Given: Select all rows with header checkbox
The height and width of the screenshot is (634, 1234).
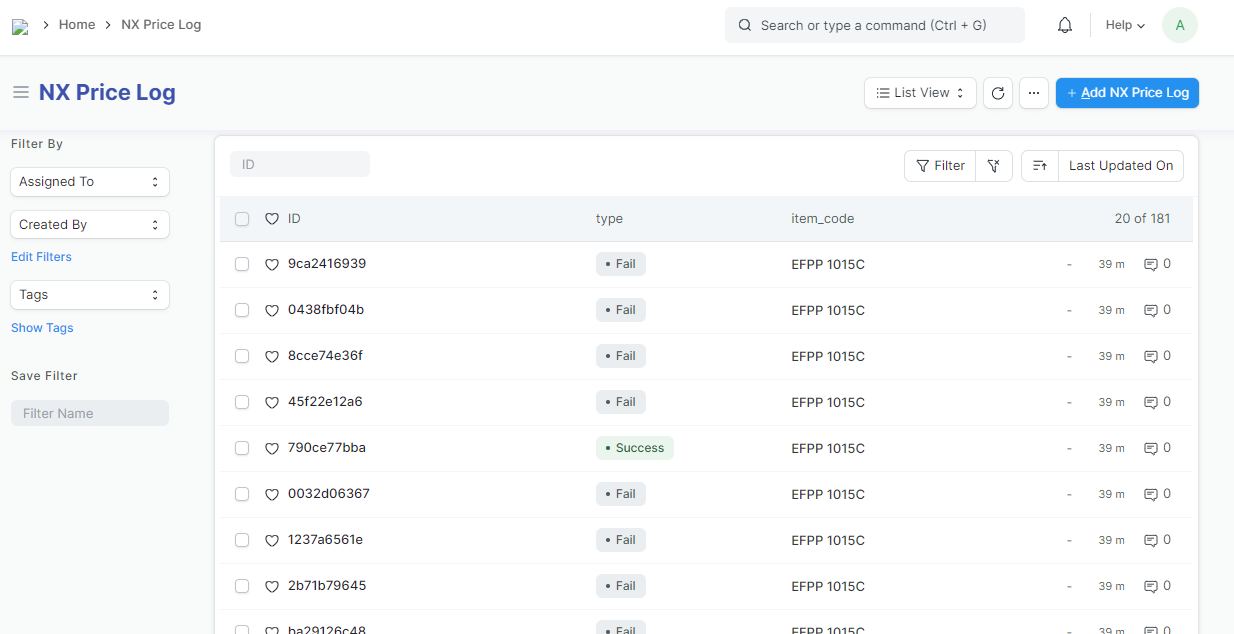Looking at the screenshot, I should click(x=242, y=219).
